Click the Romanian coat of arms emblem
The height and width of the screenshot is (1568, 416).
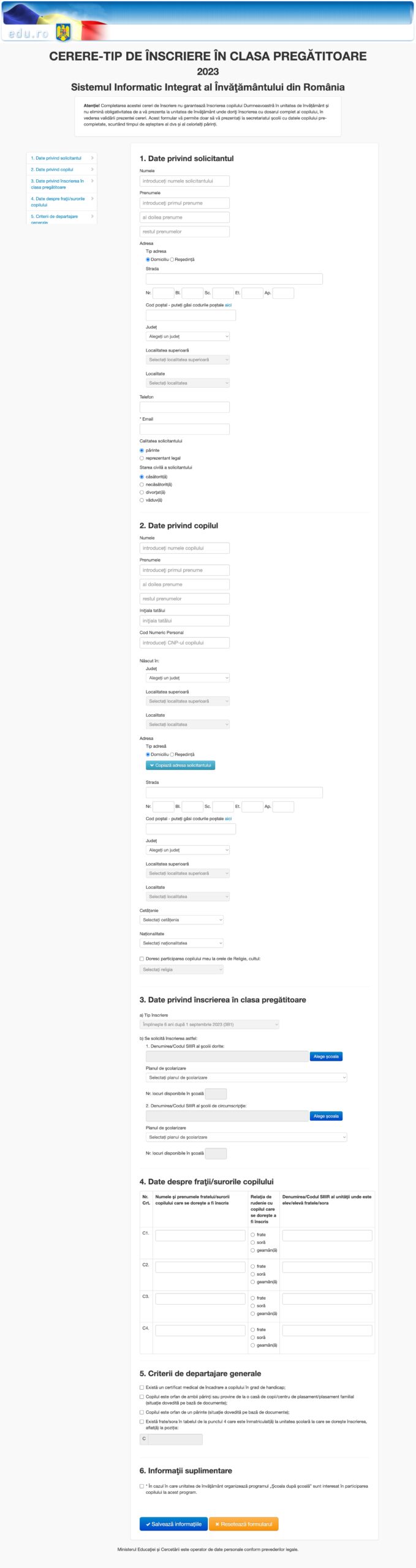pos(63,32)
